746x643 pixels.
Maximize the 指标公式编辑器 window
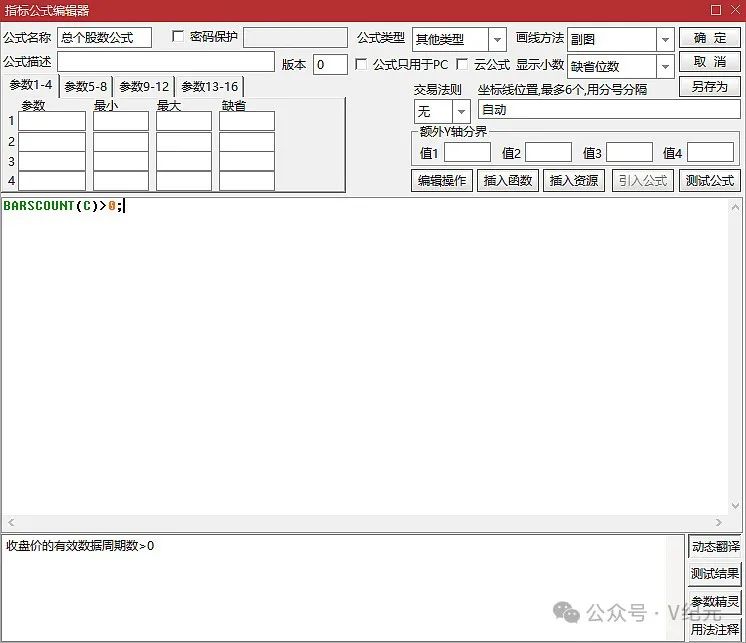(x=716, y=10)
